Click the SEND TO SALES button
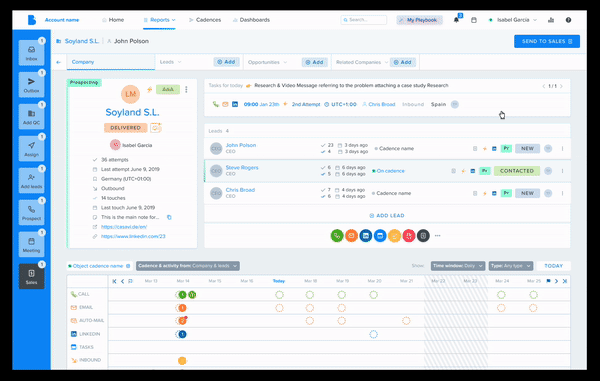The width and height of the screenshot is (600, 381). [x=547, y=41]
